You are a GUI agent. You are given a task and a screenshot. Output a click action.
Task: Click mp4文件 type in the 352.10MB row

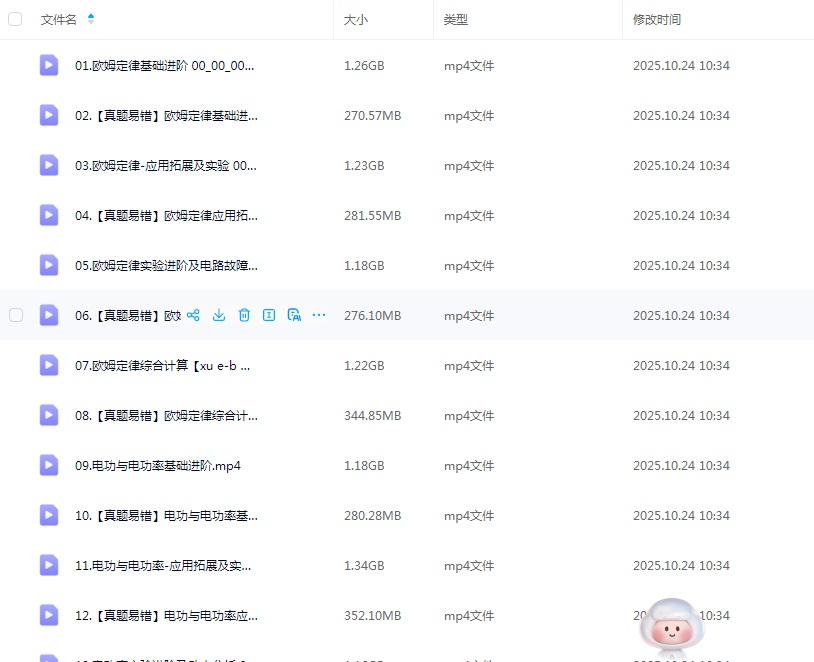(469, 616)
